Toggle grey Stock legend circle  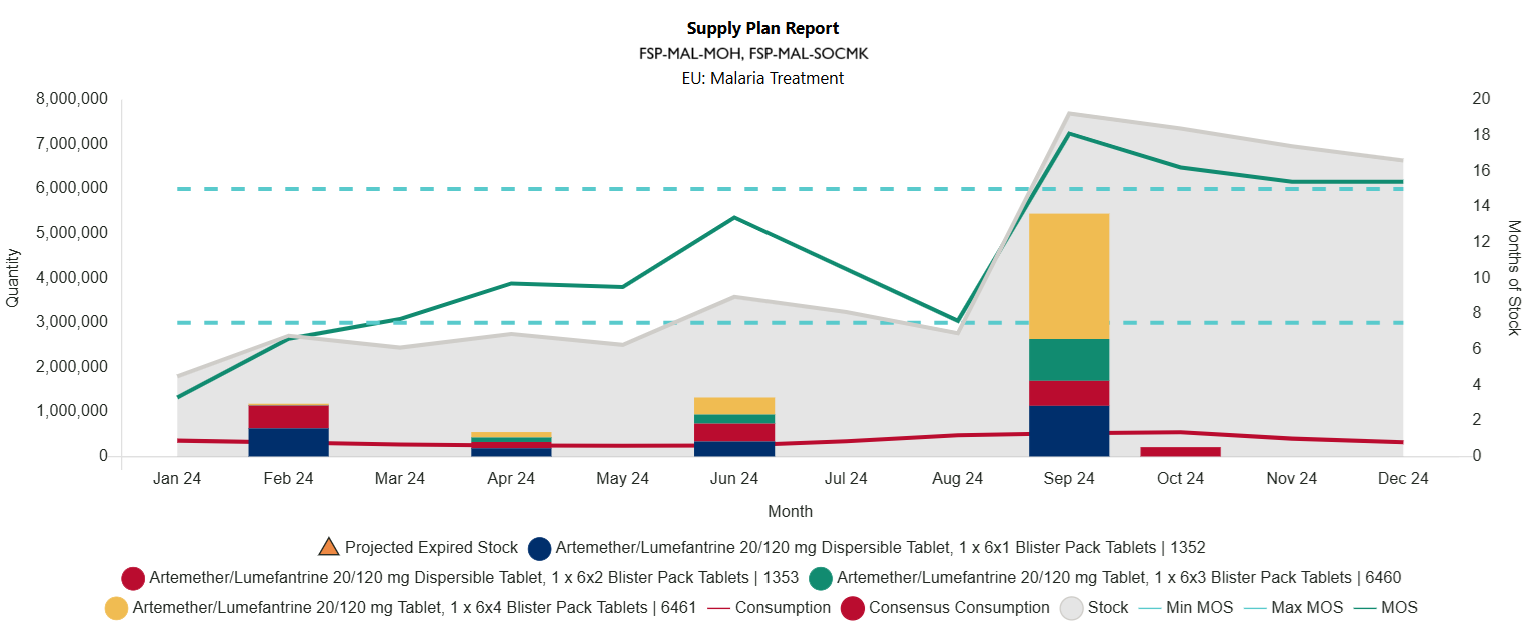pos(1072,608)
